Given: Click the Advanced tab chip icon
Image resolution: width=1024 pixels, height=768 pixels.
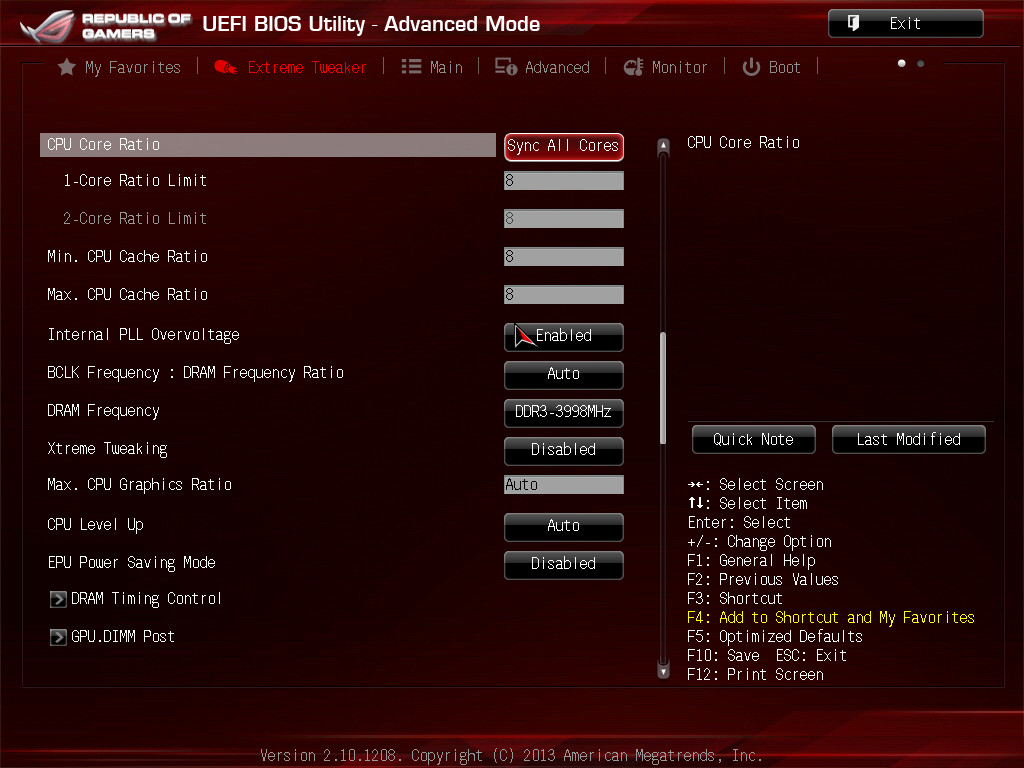Looking at the screenshot, I should pos(506,67).
